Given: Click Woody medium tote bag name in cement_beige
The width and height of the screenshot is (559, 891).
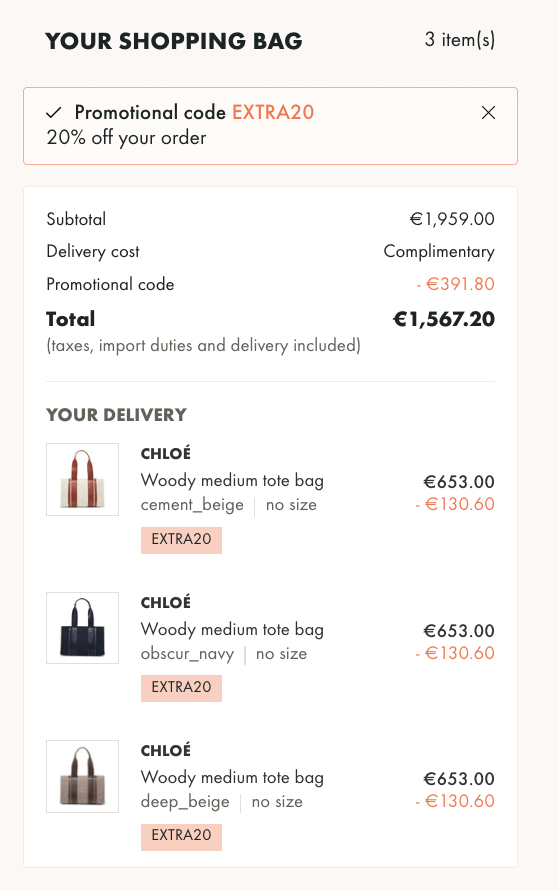Looking at the screenshot, I should pyautogui.click(x=232, y=481).
